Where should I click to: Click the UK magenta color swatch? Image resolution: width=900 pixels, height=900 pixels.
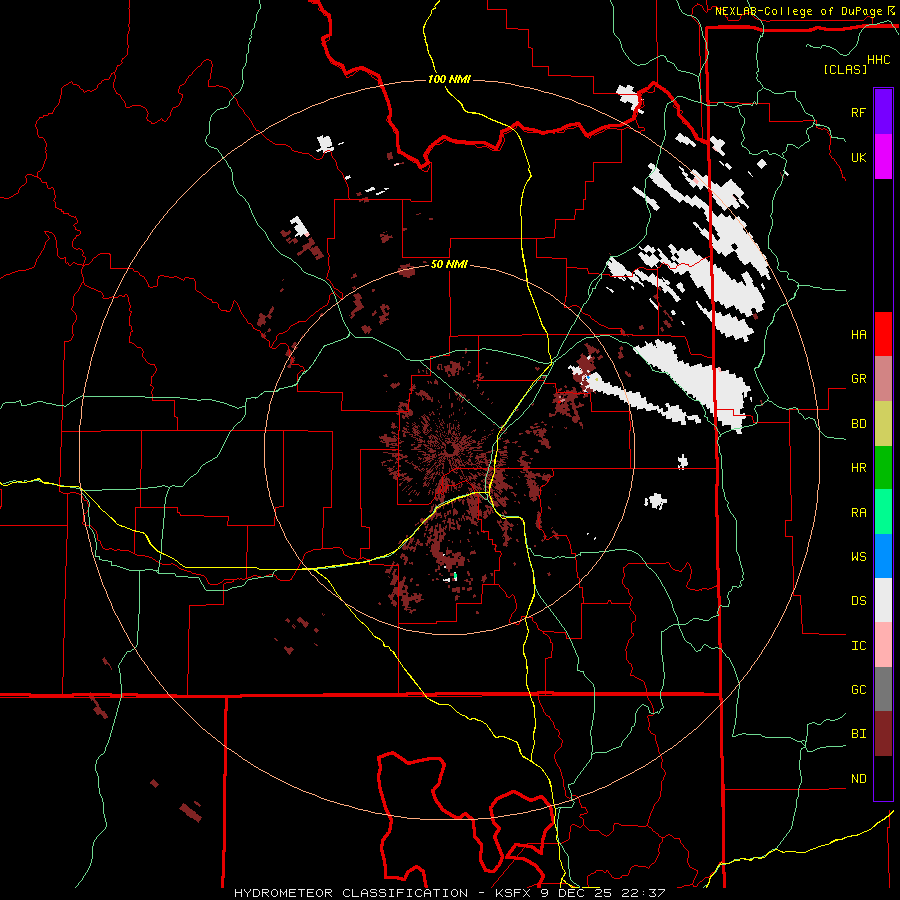883,157
